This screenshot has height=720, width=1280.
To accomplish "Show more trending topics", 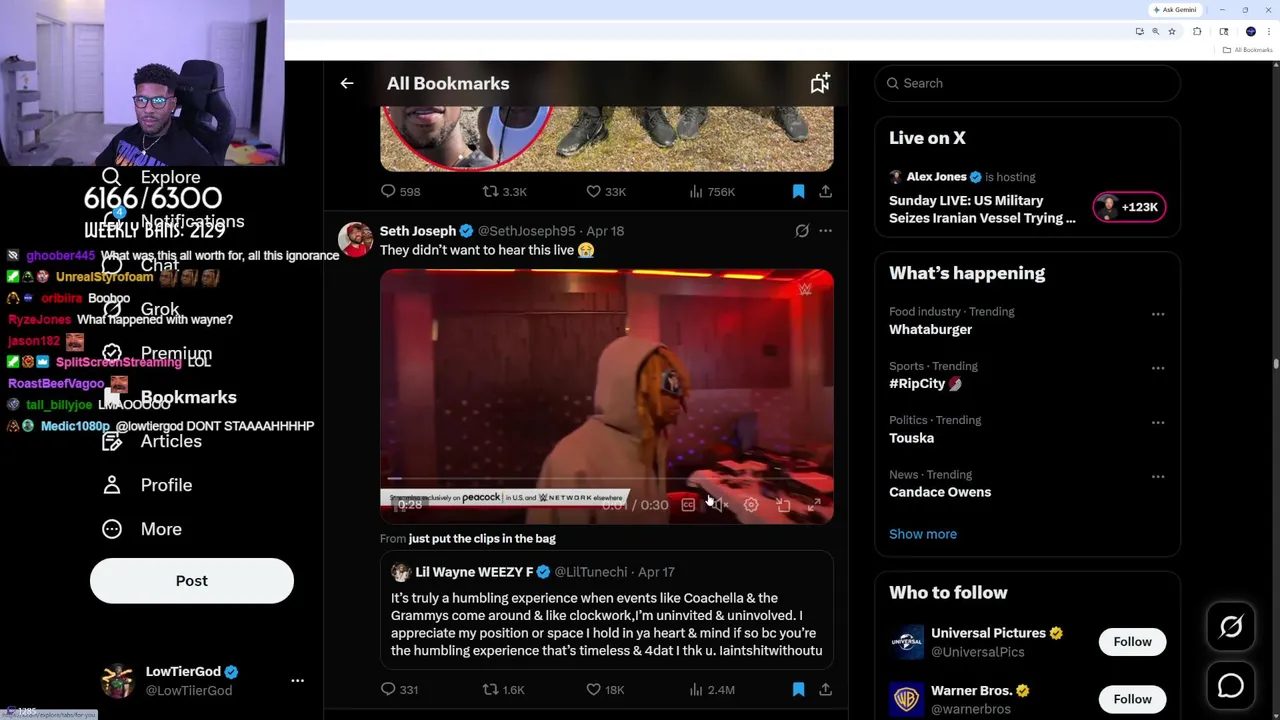I will [x=923, y=534].
